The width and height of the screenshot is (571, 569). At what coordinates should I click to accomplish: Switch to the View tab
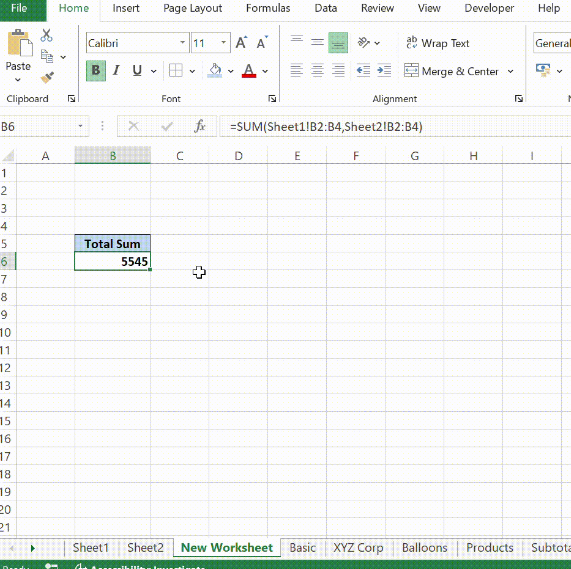(429, 8)
